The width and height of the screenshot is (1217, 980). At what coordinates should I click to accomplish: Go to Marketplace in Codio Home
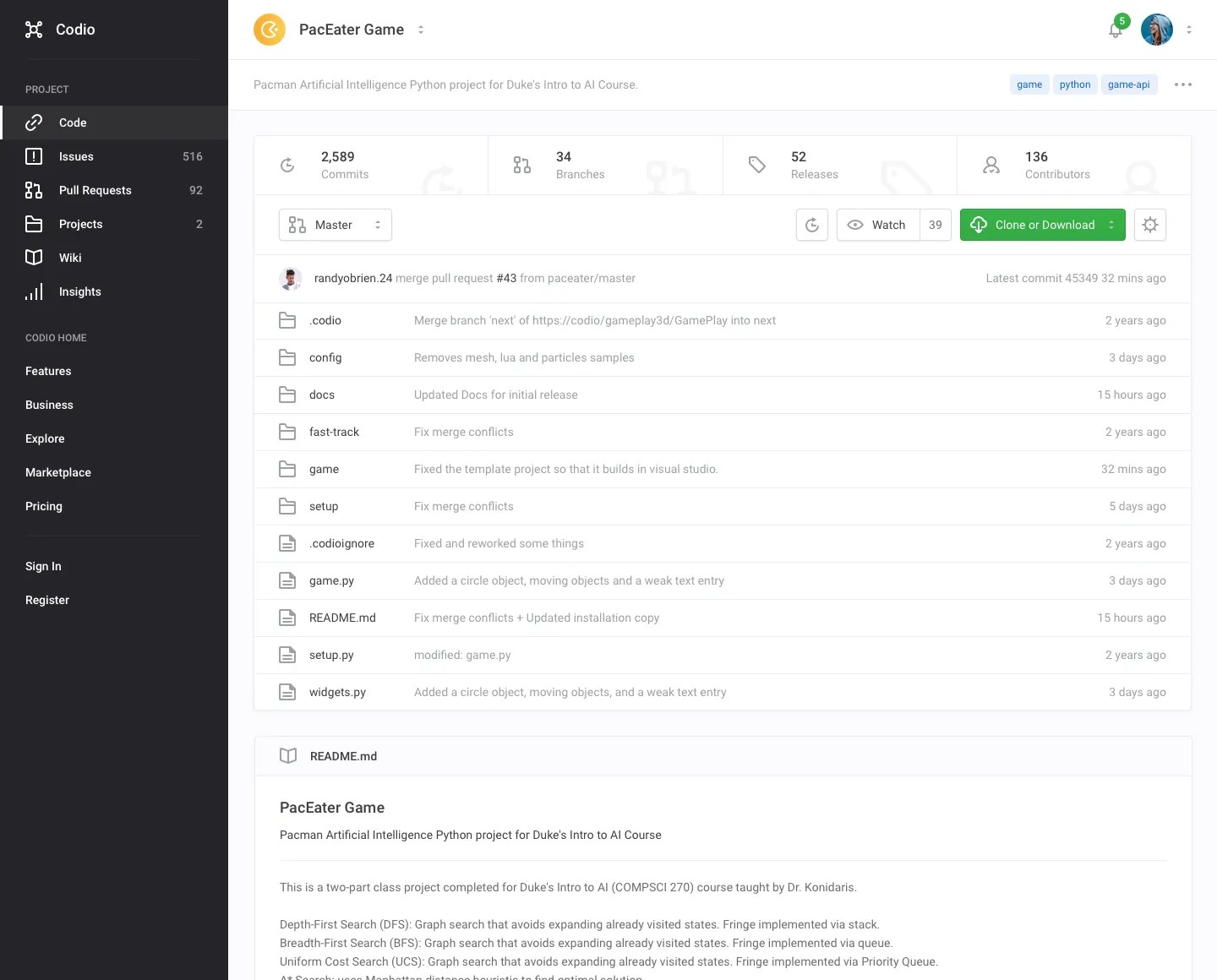click(58, 472)
